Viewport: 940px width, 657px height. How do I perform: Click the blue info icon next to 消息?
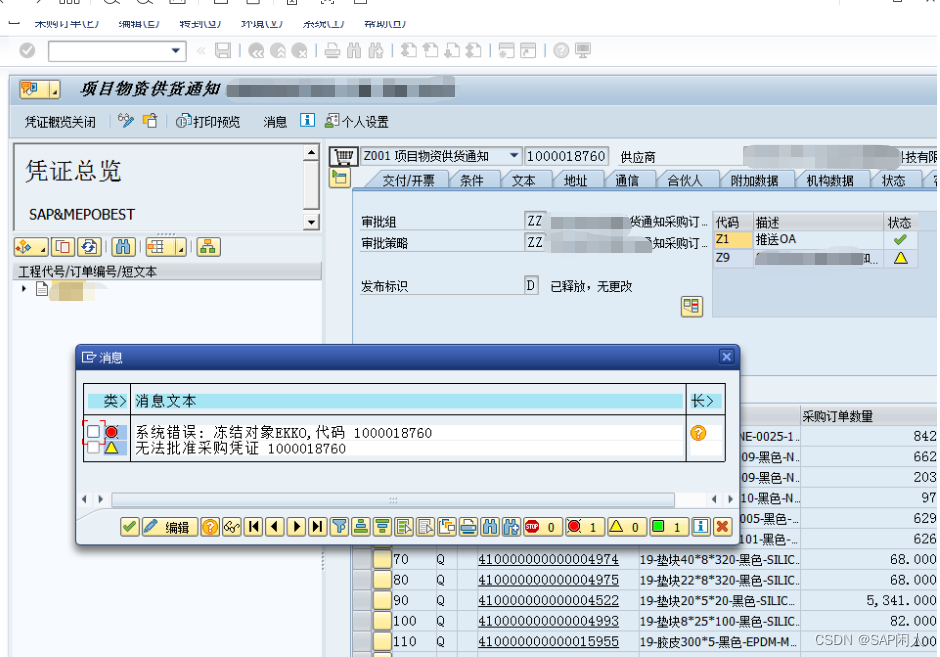(x=307, y=120)
